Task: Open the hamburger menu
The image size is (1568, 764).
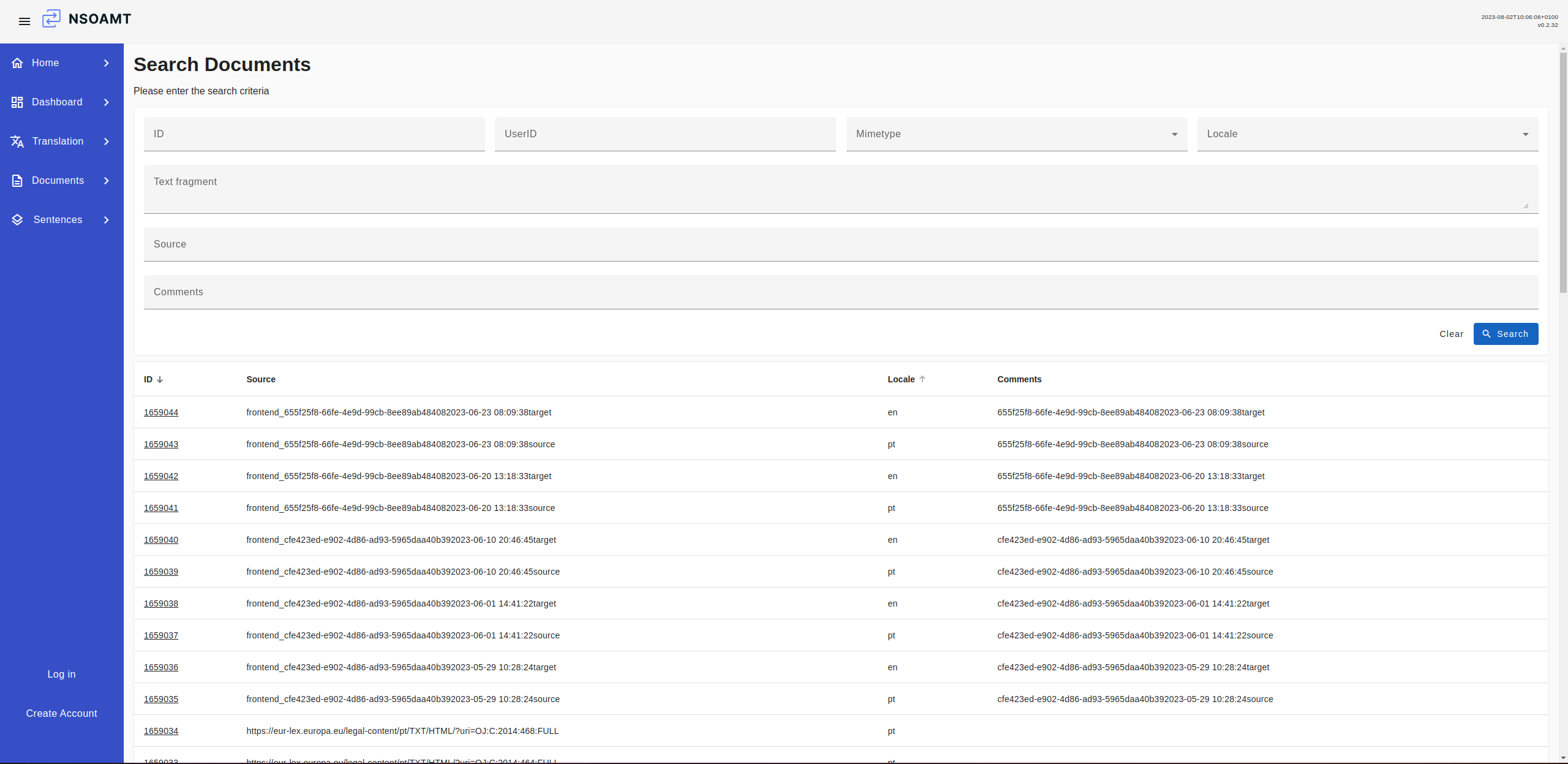Action: pyautogui.click(x=24, y=21)
